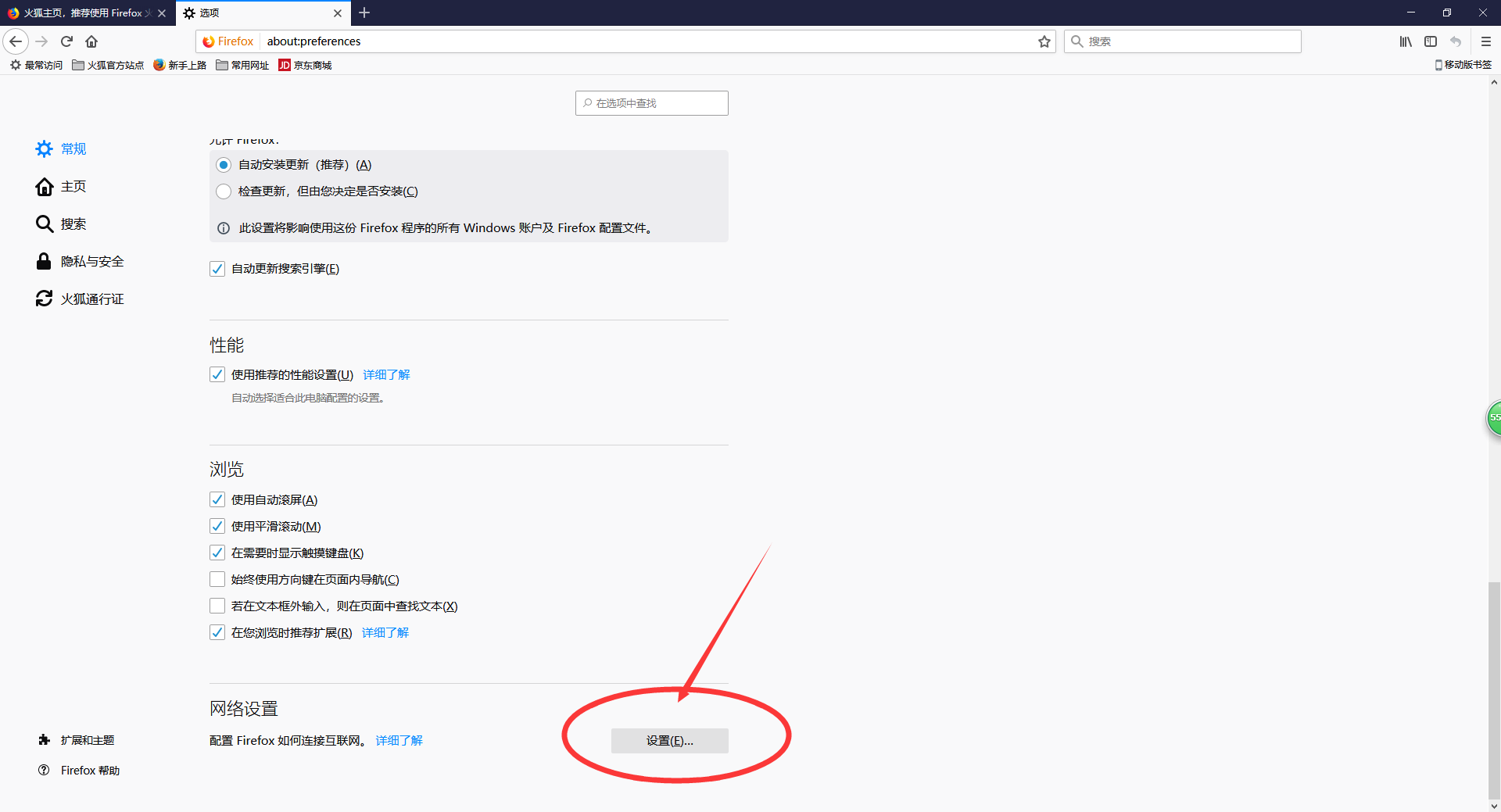The height and width of the screenshot is (812, 1501).
Task: Open 京东商城 bookmark
Action: [x=306, y=66]
